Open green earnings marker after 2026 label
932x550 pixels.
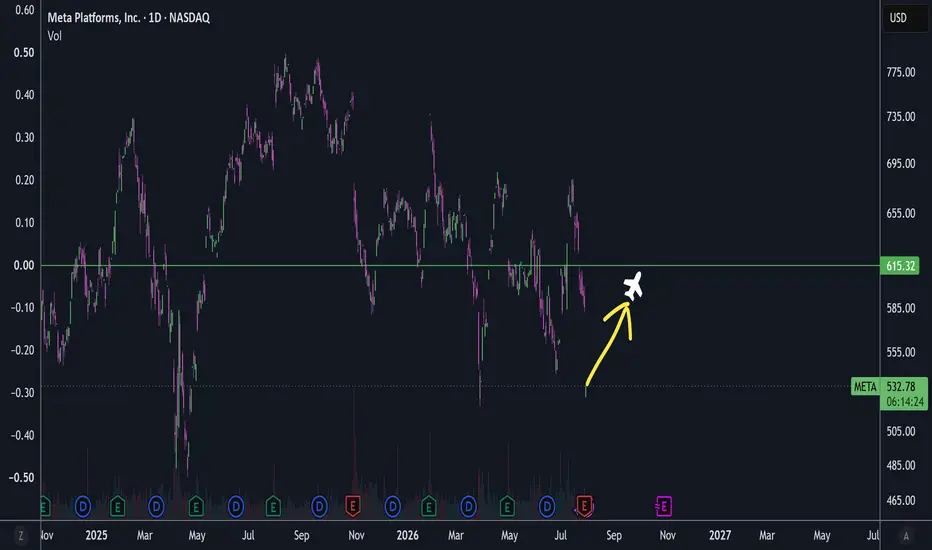click(x=429, y=507)
